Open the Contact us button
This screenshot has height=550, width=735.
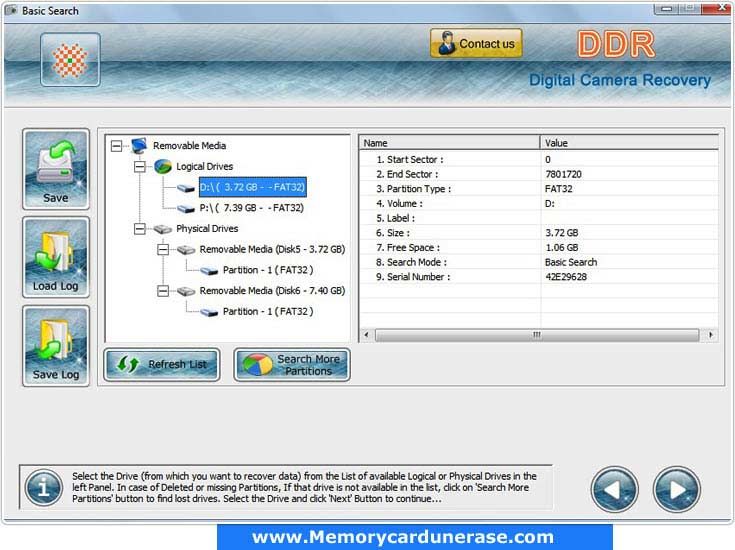coord(476,43)
